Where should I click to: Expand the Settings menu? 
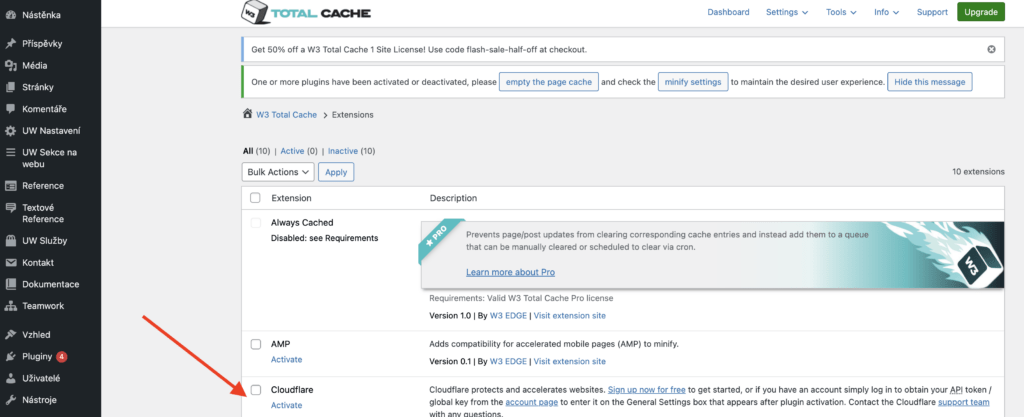pos(787,12)
